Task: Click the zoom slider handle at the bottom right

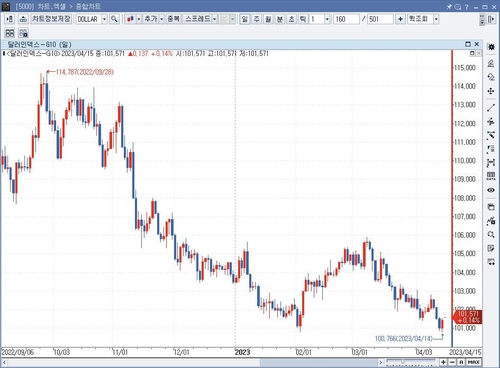Action: pyautogui.click(x=403, y=361)
